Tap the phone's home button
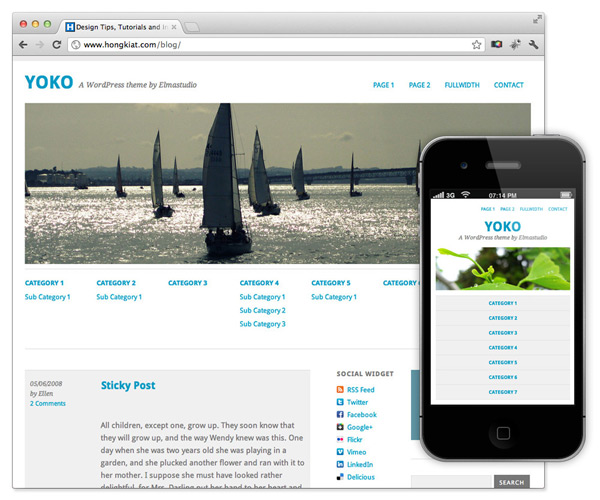The width and height of the screenshot is (600, 500). pyautogui.click(x=503, y=433)
